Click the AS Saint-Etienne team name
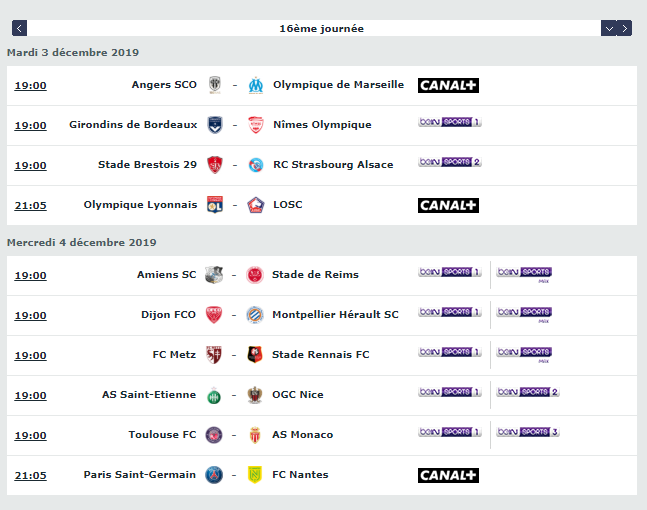647x510 pixels. pyautogui.click(x=149, y=395)
